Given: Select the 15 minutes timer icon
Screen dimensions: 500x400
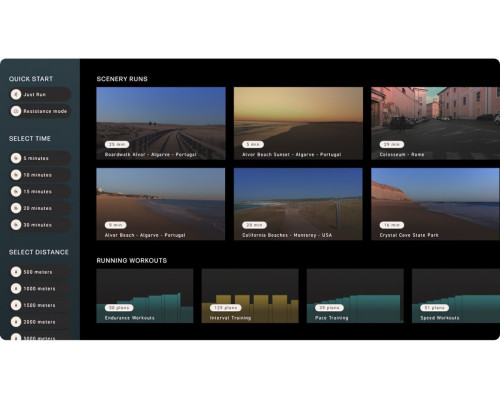Looking at the screenshot, I should (x=16, y=192).
